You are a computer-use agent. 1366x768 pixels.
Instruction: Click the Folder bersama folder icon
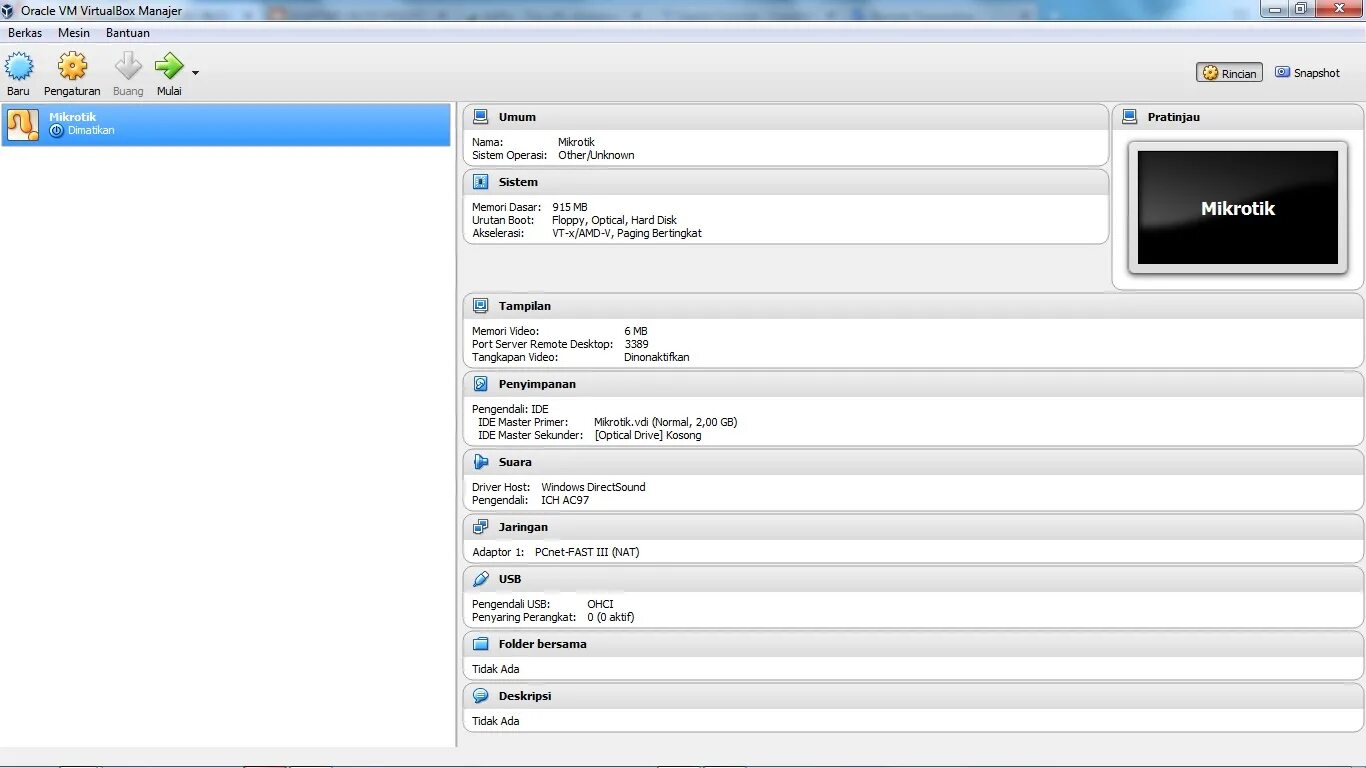point(481,644)
